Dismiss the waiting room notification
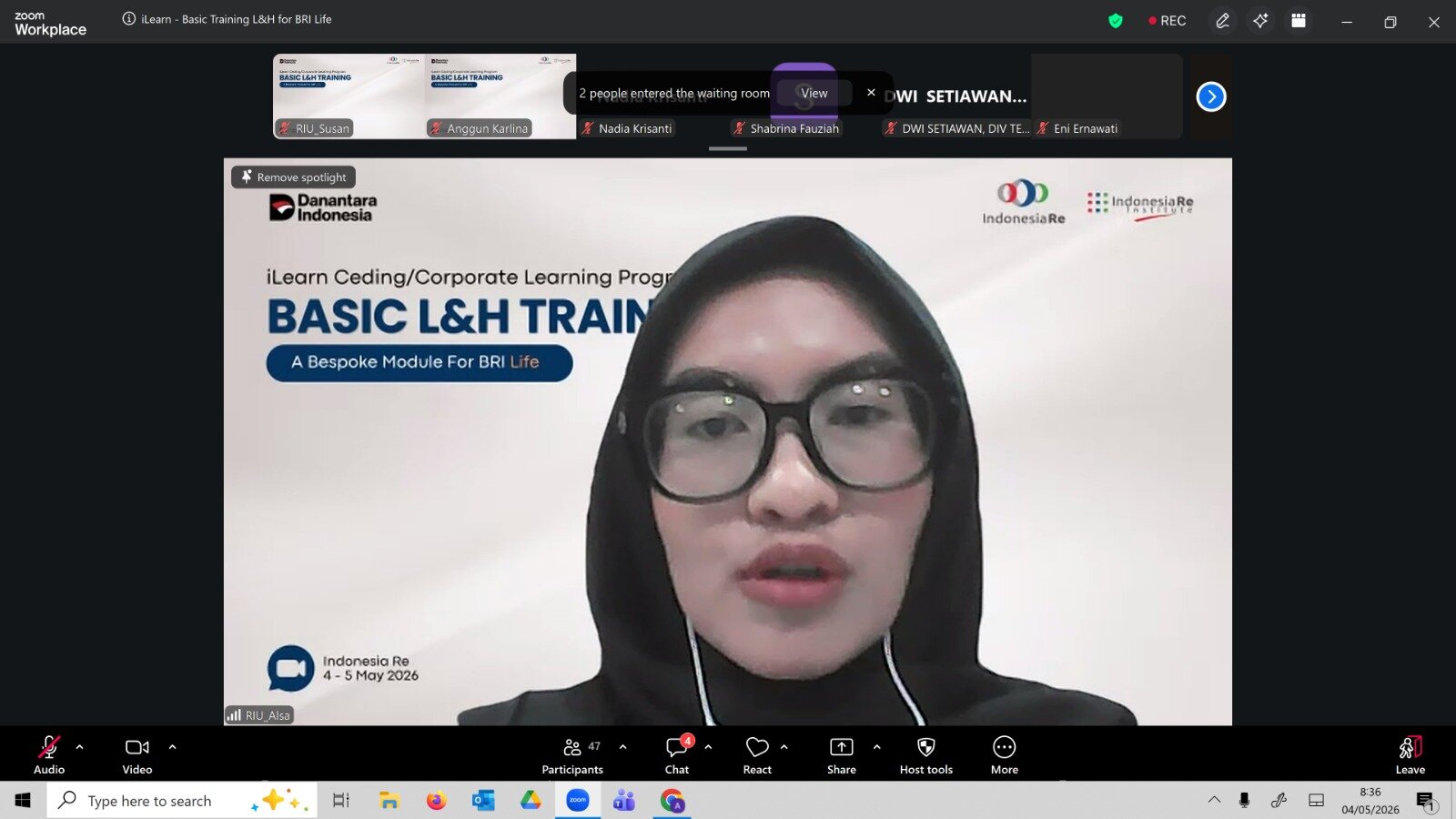Image resolution: width=1456 pixels, height=819 pixels. tap(871, 93)
